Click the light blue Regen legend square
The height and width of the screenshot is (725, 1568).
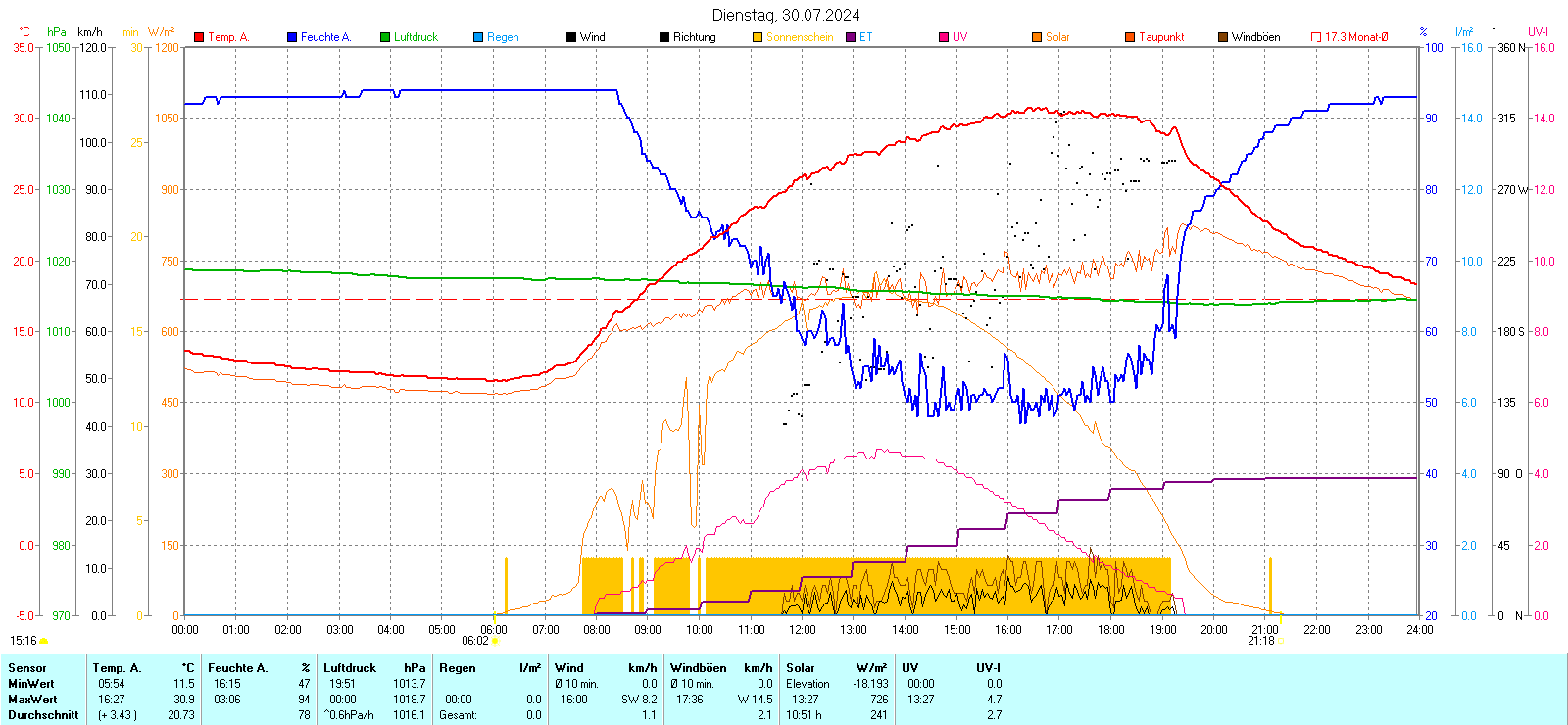coord(478,37)
